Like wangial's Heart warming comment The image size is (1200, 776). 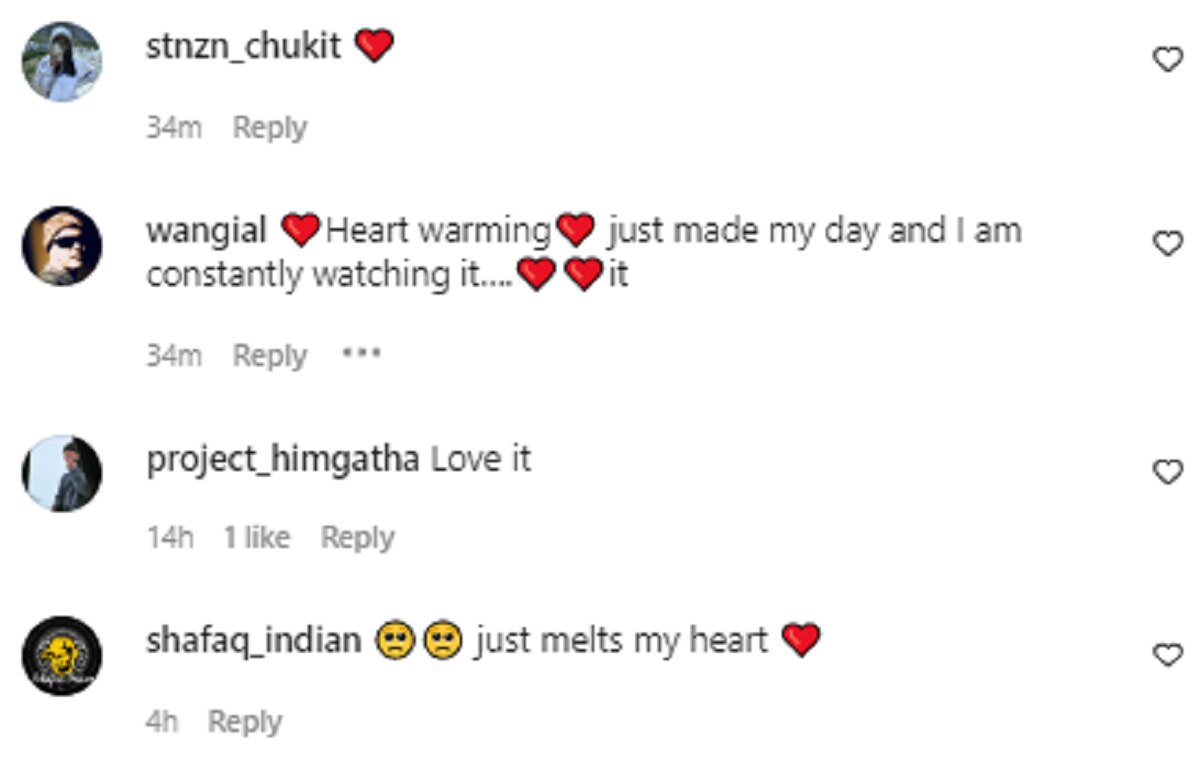tap(1167, 243)
